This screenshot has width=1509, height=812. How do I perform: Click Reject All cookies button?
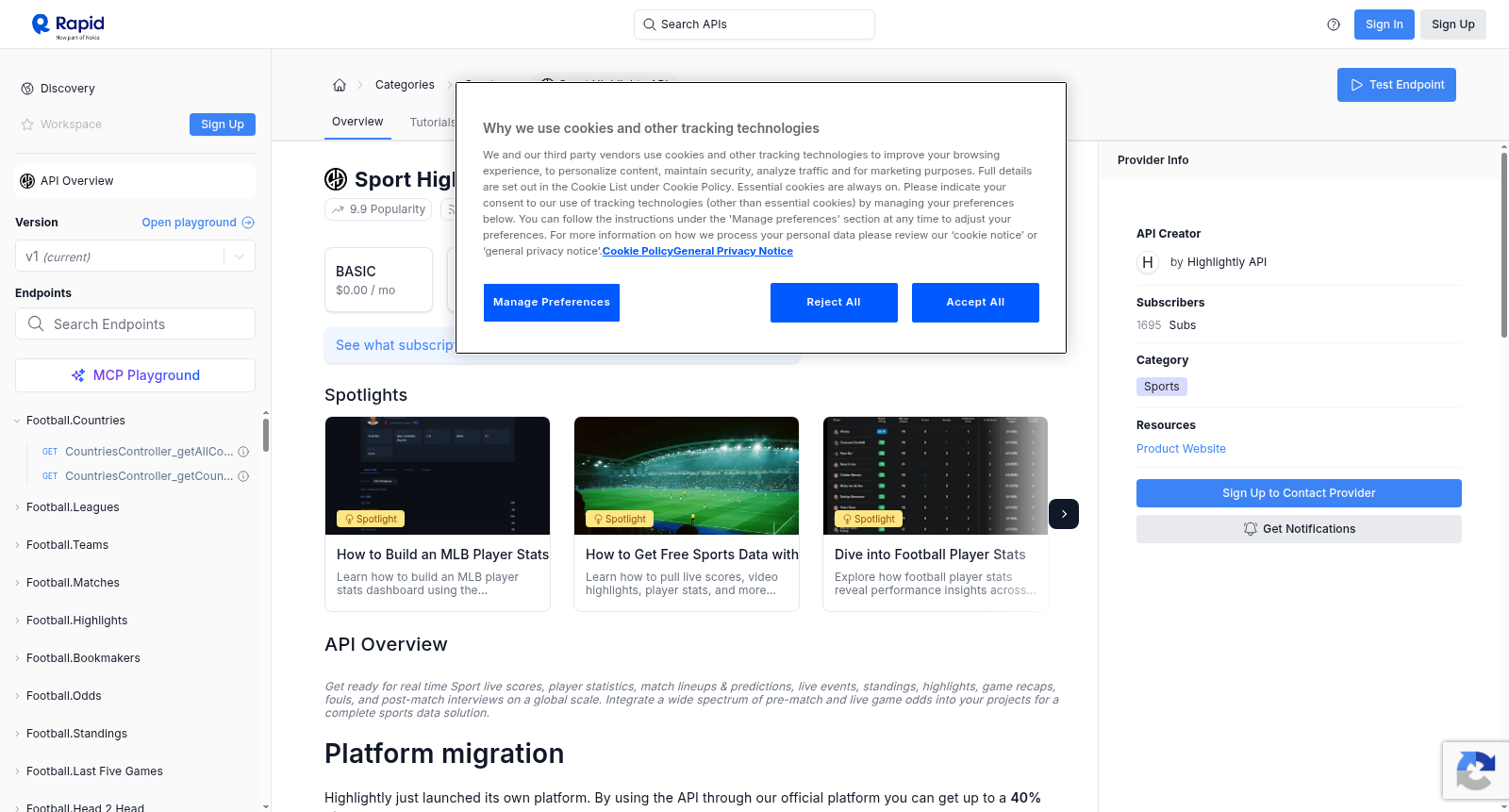coord(834,303)
